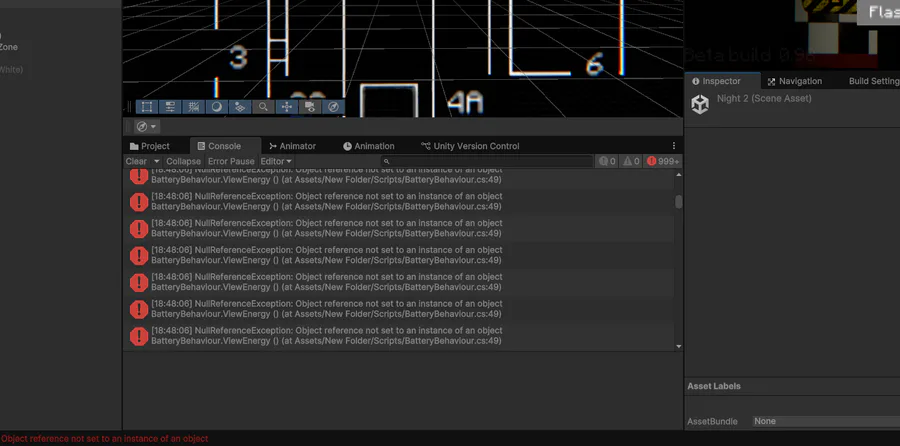Image resolution: width=900 pixels, height=446 pixels.
Task: Open the Build Settings tab
Action: (x=874, y=82)
